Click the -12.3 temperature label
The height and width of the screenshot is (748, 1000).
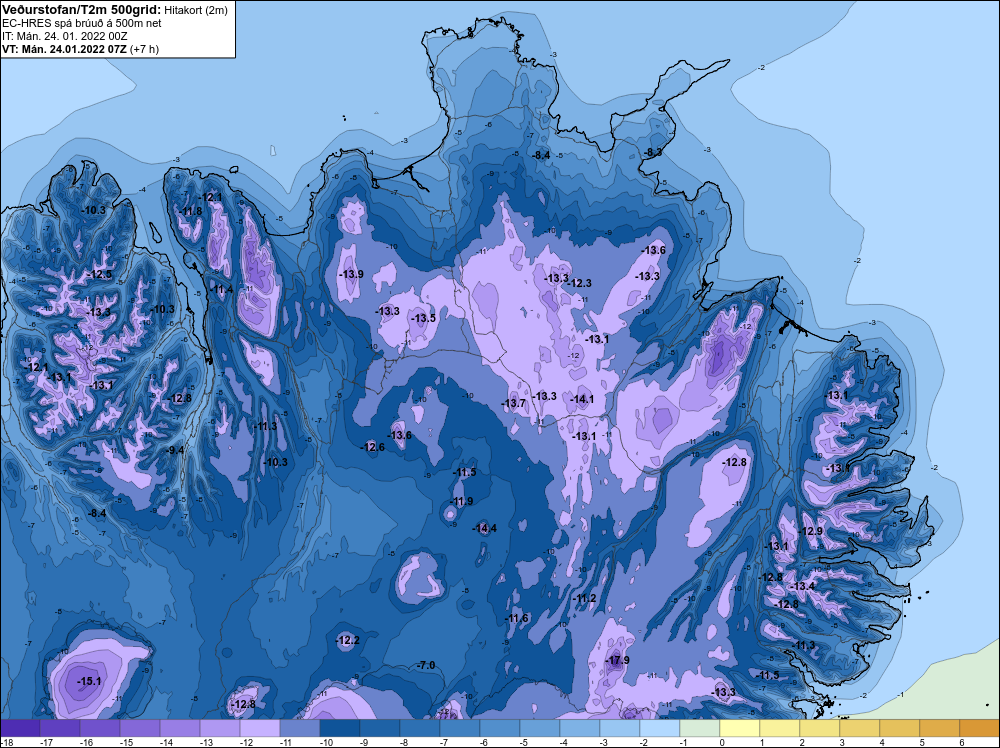click(x=580, y=283)
